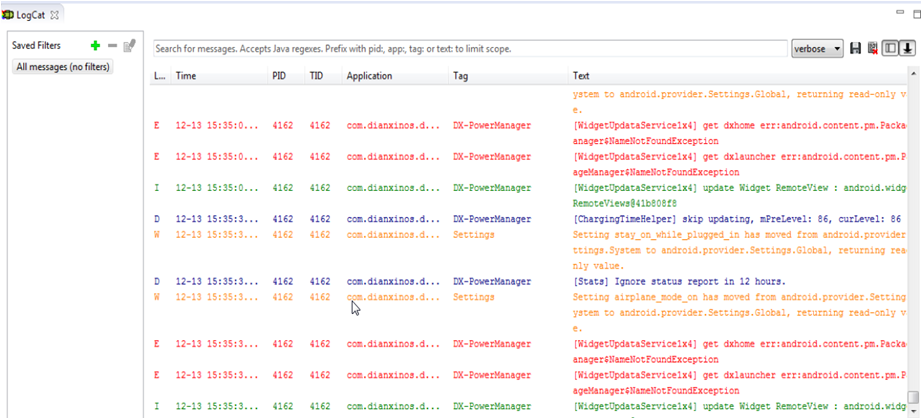Screen dimensions: 922x419
Task: Close the LogCat tab
Action: 55,15
